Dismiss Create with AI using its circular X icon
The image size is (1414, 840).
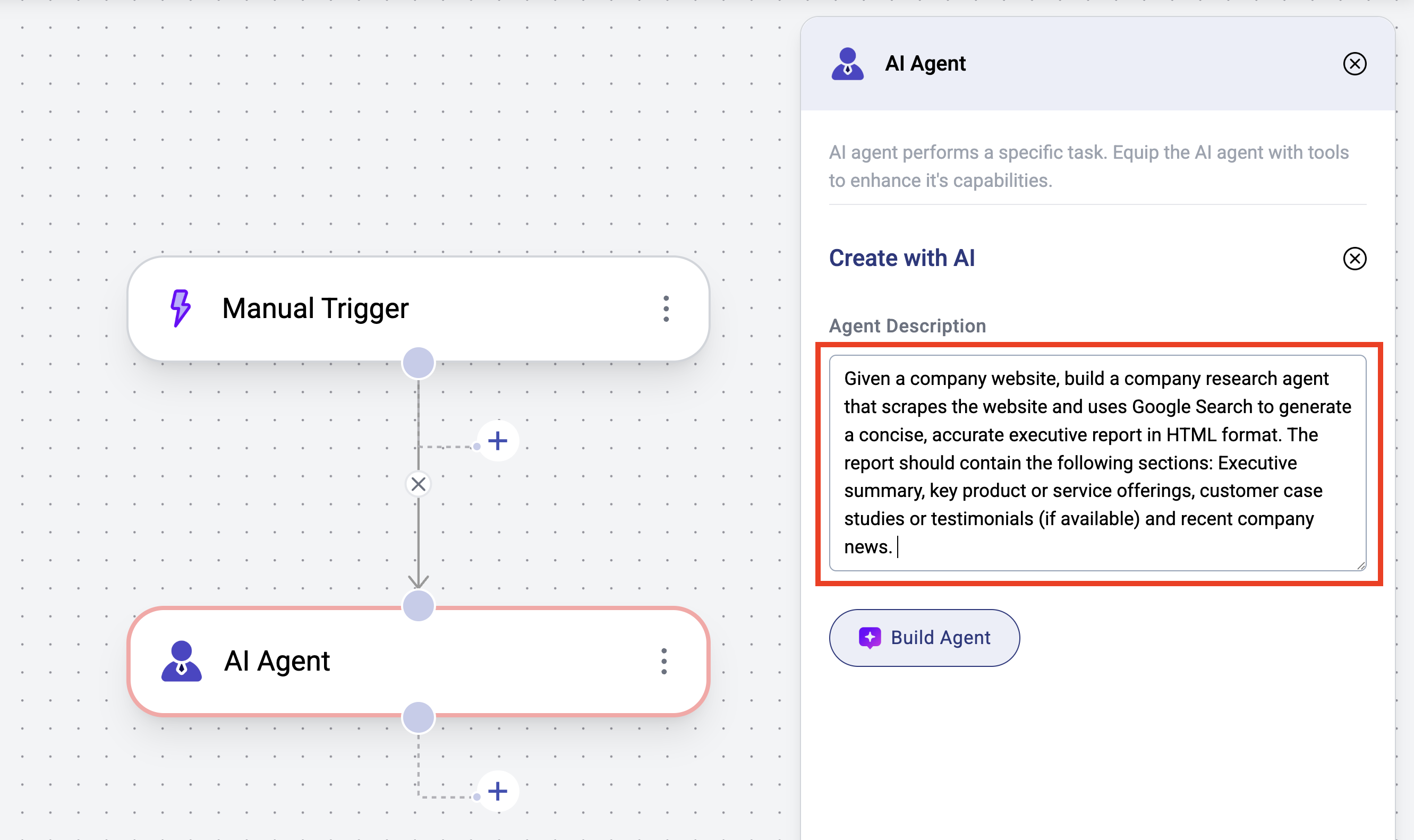click(x=1355, y=259)
